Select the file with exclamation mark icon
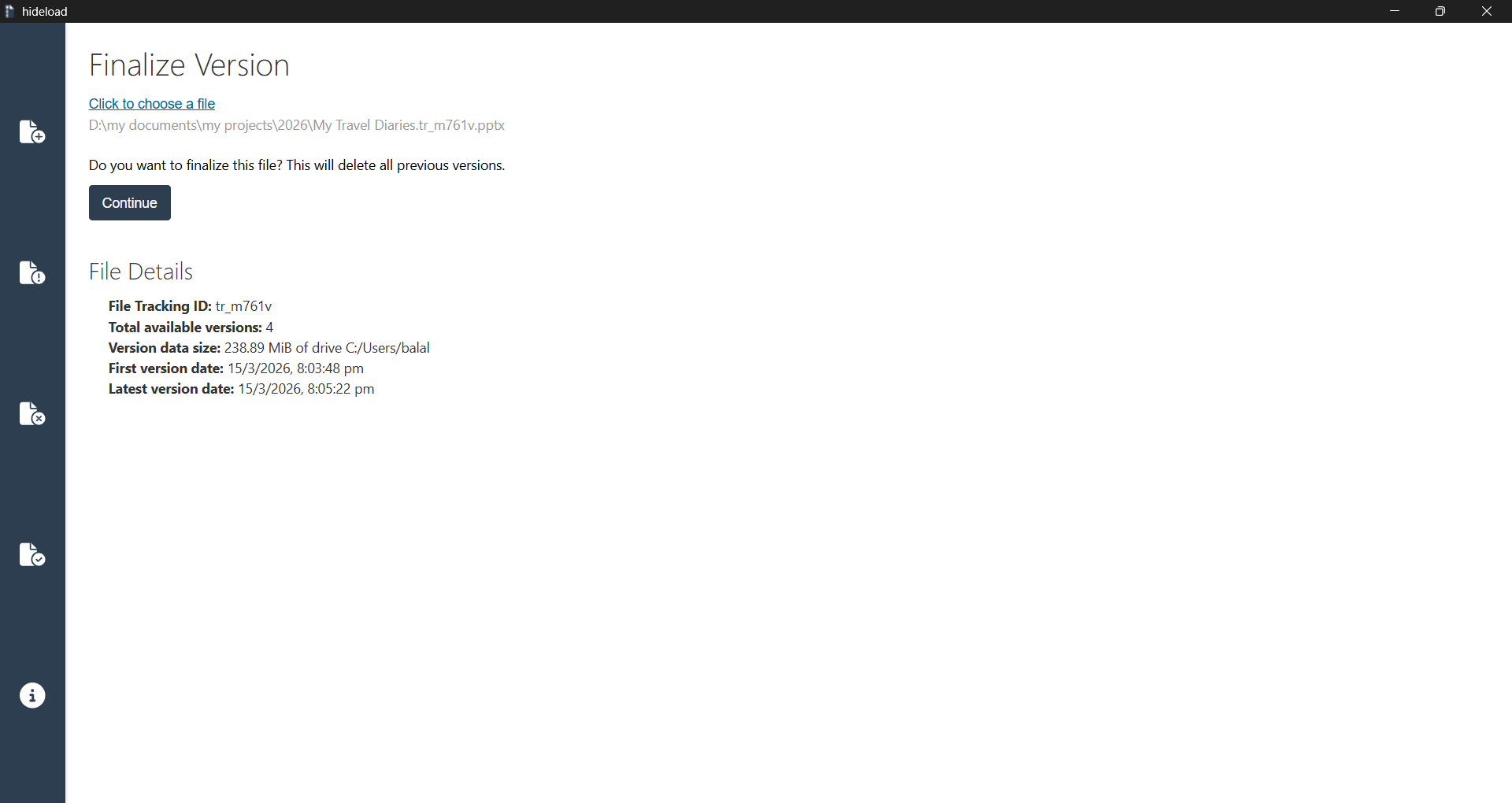 click(32, 272)
